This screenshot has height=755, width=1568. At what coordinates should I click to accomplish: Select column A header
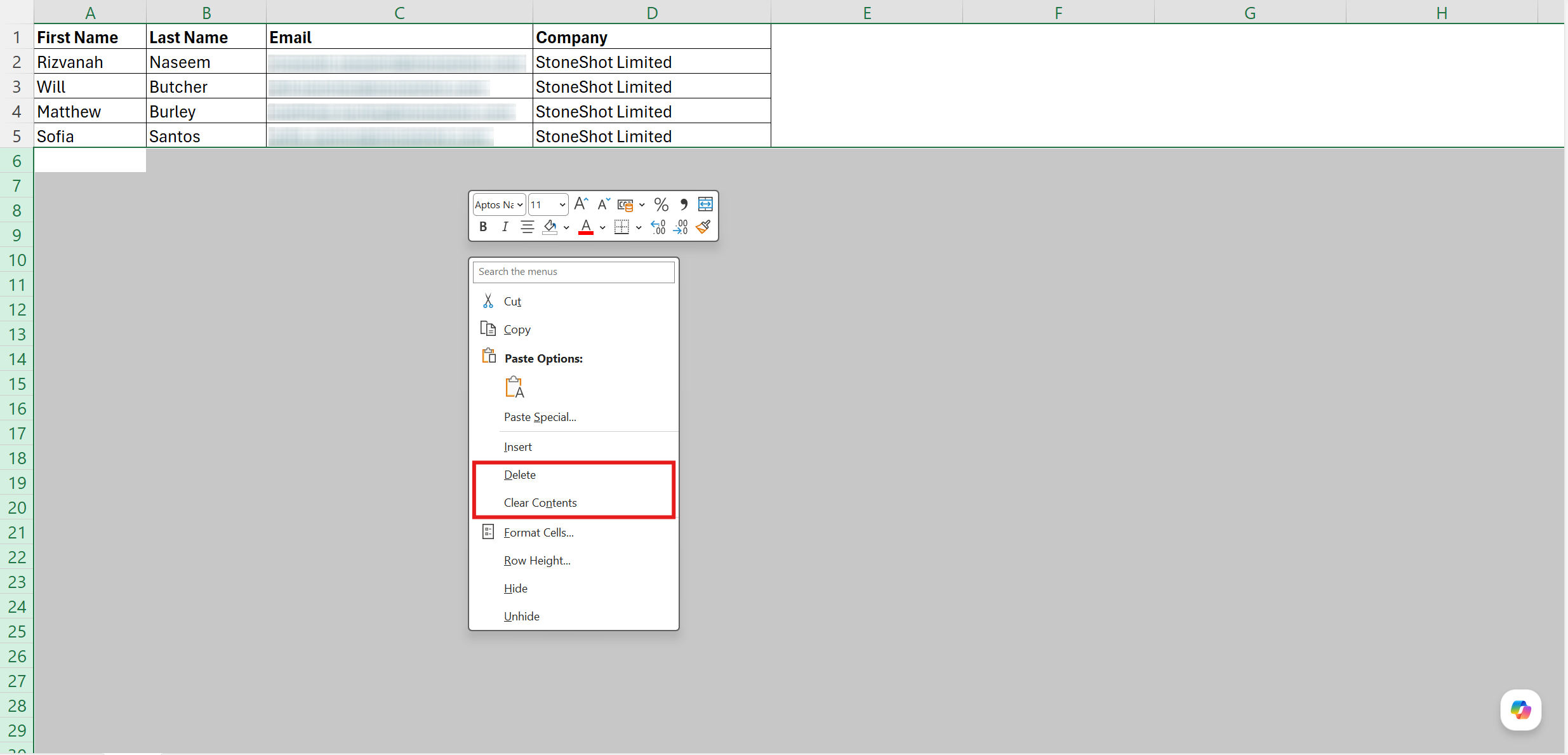(90, 13)
